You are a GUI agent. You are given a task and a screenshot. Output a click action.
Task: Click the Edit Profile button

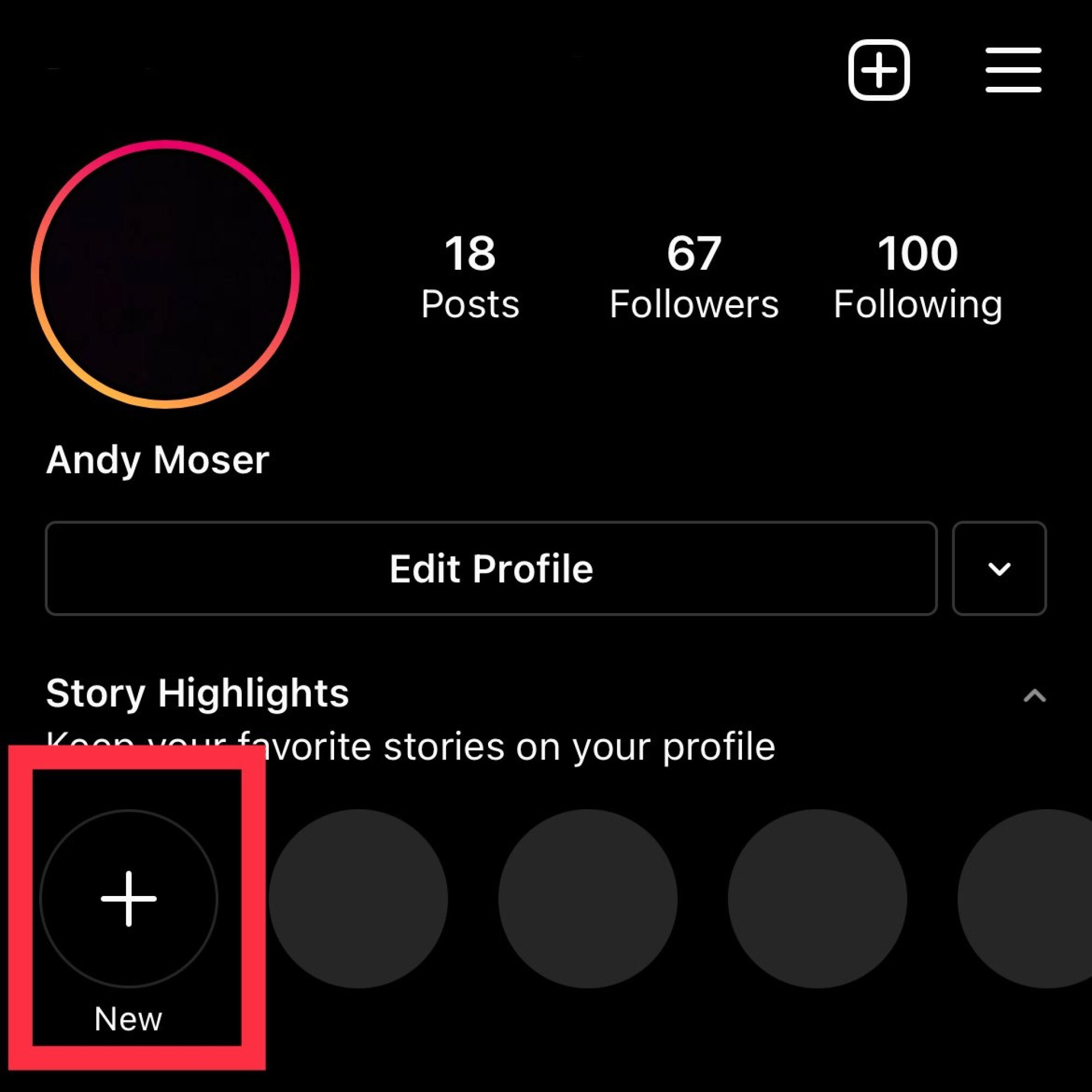click(x=491, y=568)
